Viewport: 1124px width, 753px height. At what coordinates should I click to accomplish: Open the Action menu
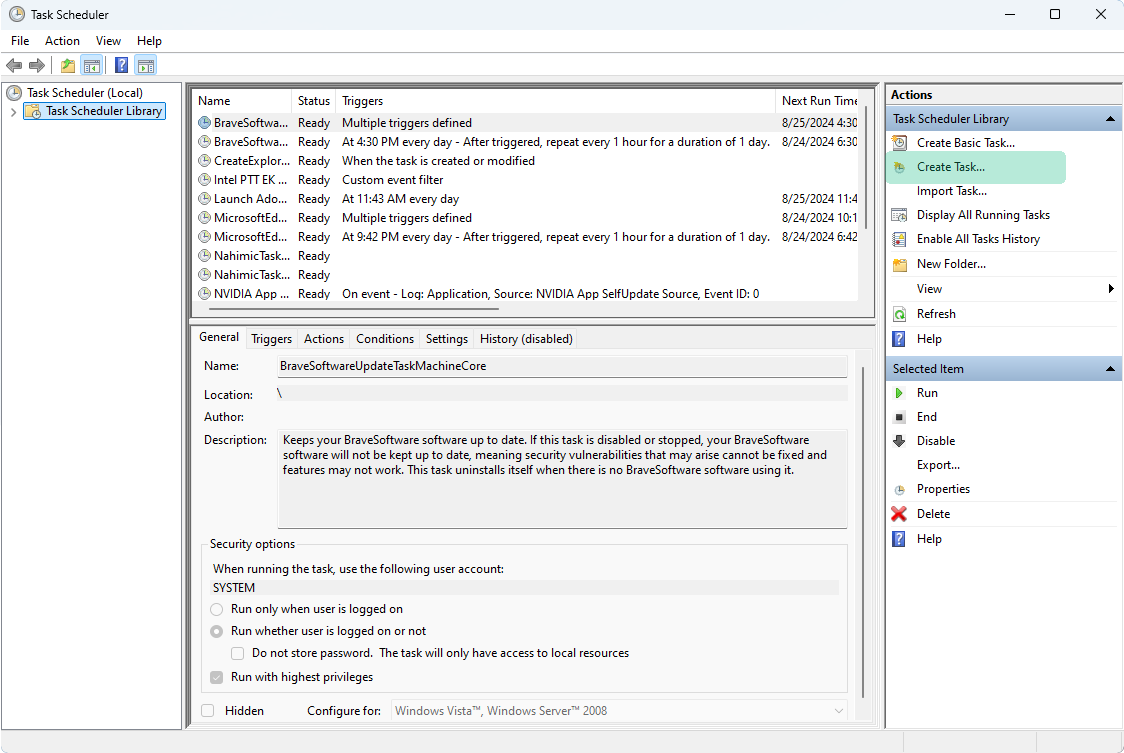(x=62, y=41)
